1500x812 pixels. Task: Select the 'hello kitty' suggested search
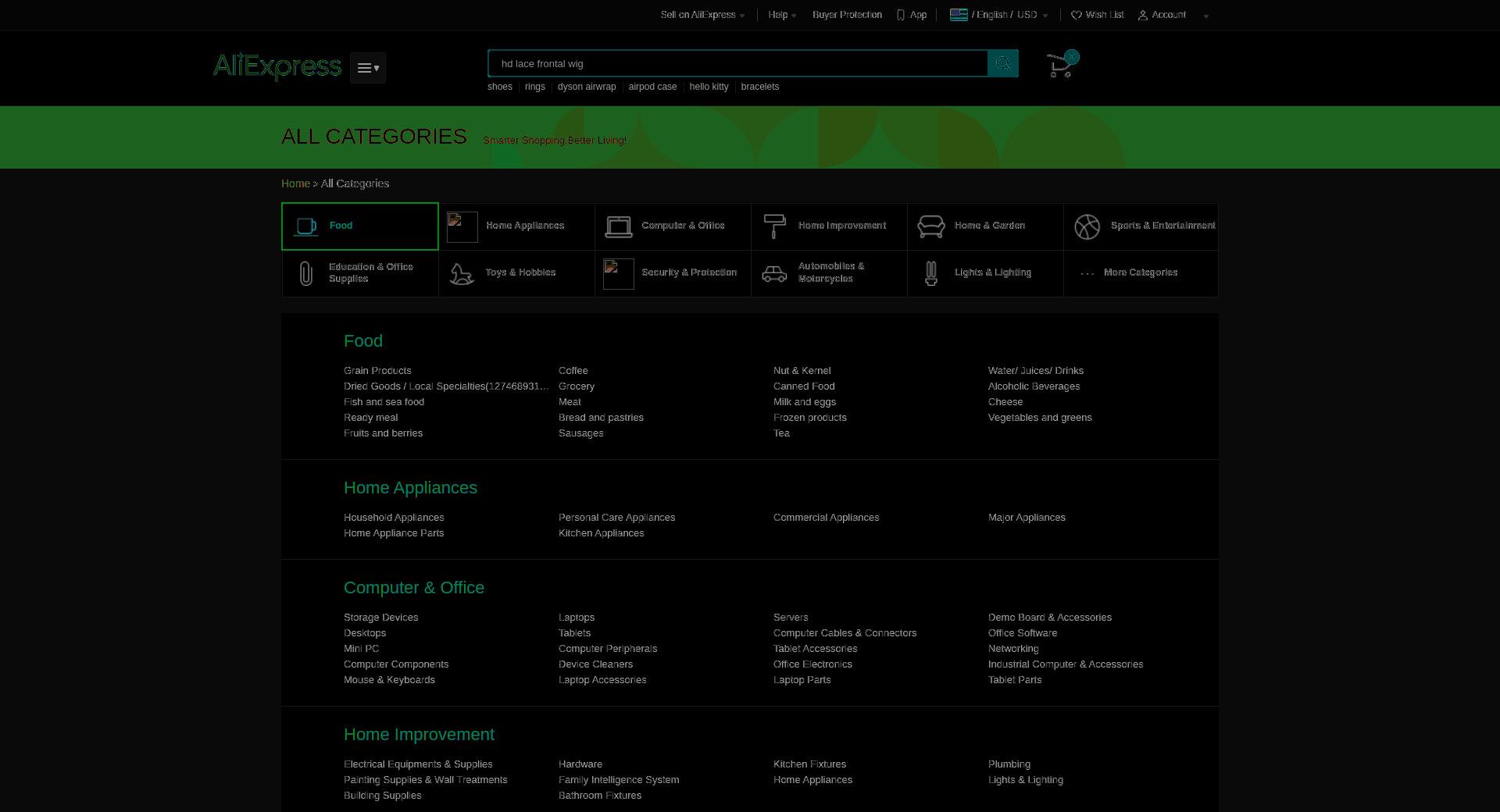[709, 87]
